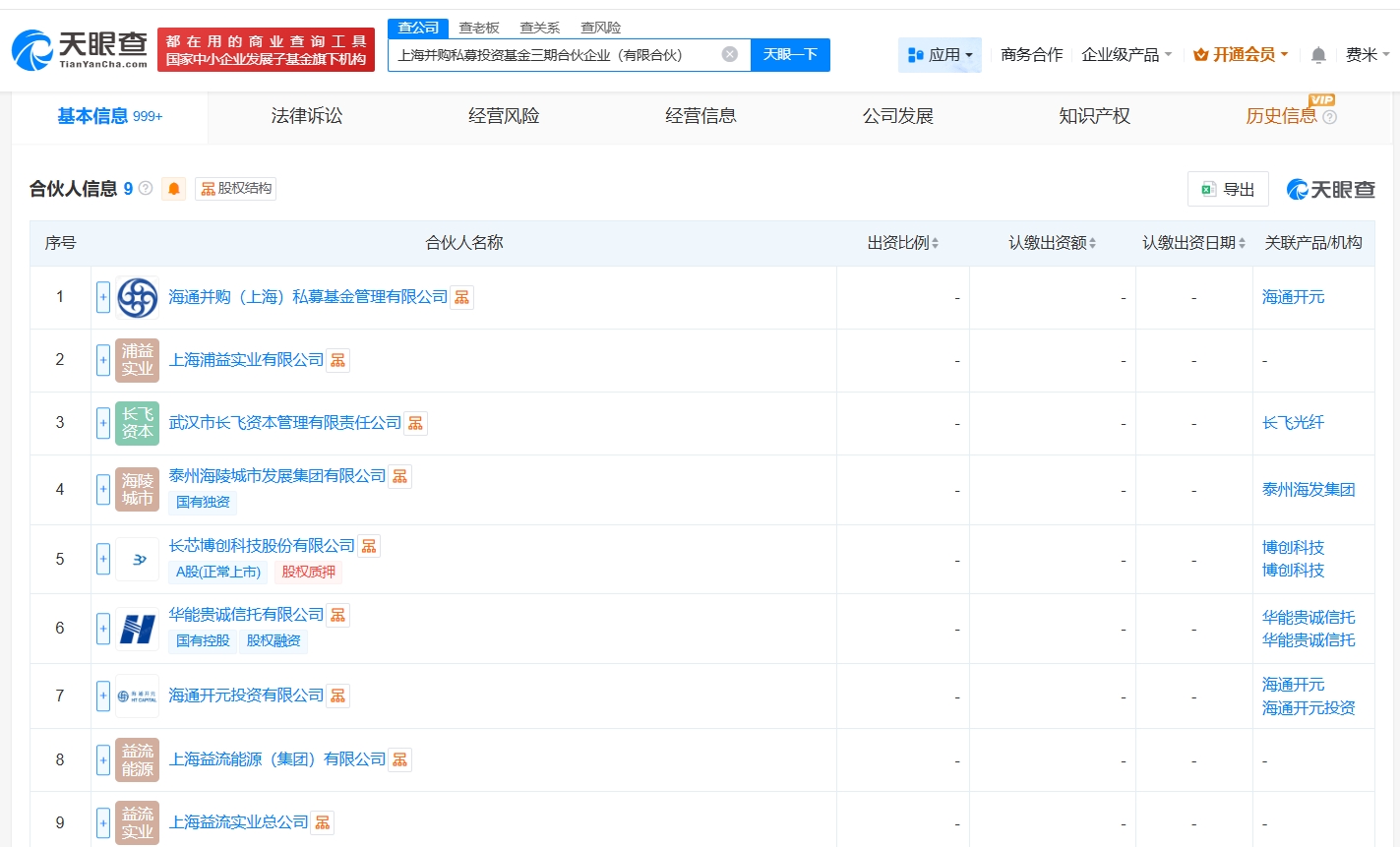Click the notification bell in header
This screenshot has width=1400, height=847.
coord(1318,55)
